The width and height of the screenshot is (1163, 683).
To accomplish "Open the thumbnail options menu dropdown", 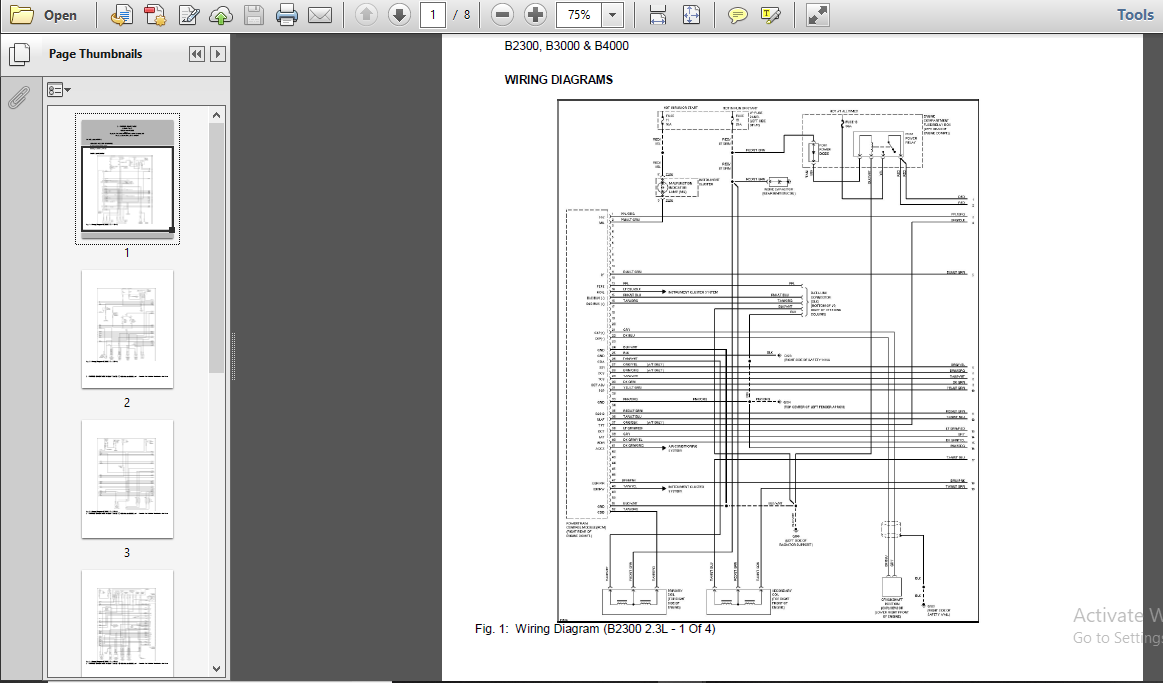I will pyautogui.click(x=59, y=90).
